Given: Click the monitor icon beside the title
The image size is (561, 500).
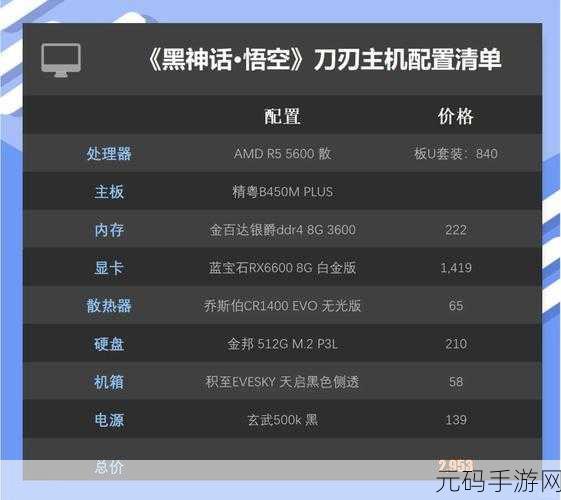Looking at the screenshot, I should (x=61, y=60).
